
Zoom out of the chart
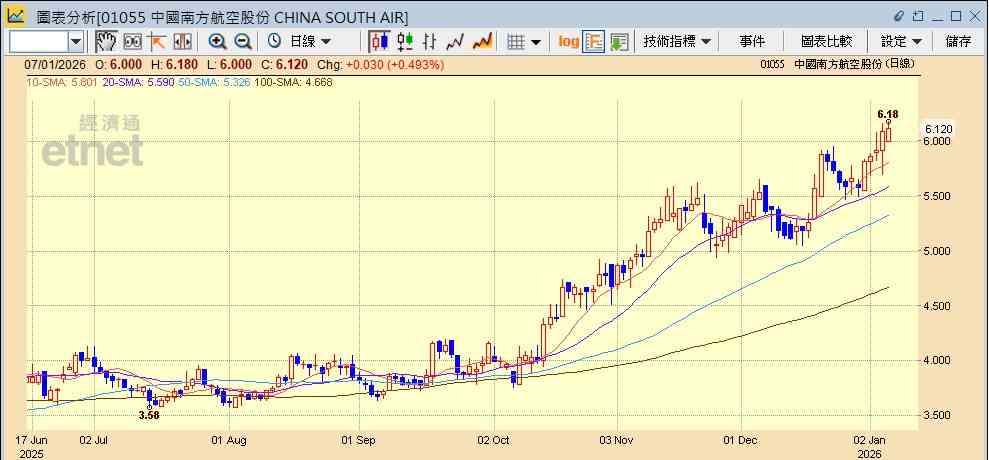(243, 42)
